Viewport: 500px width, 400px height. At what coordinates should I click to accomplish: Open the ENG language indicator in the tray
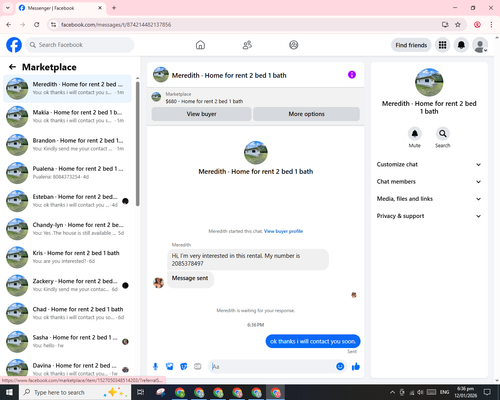(444, 392)
